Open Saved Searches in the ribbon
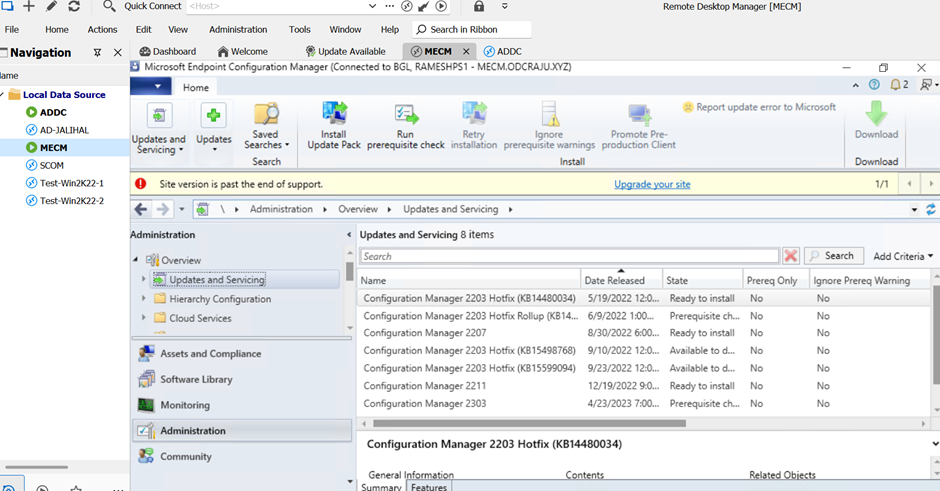This screenshot has width=940, height=491. coord(266,126)
